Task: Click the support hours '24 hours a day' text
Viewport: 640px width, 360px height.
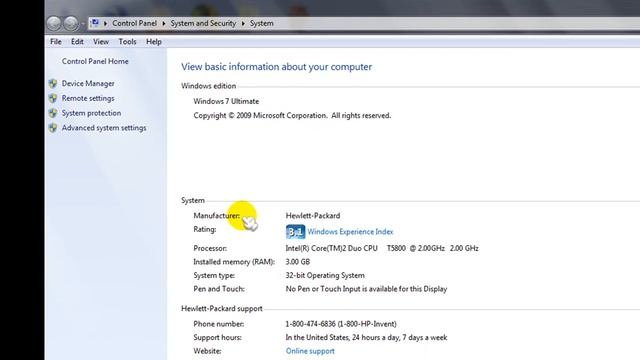Action: (366, 338)
